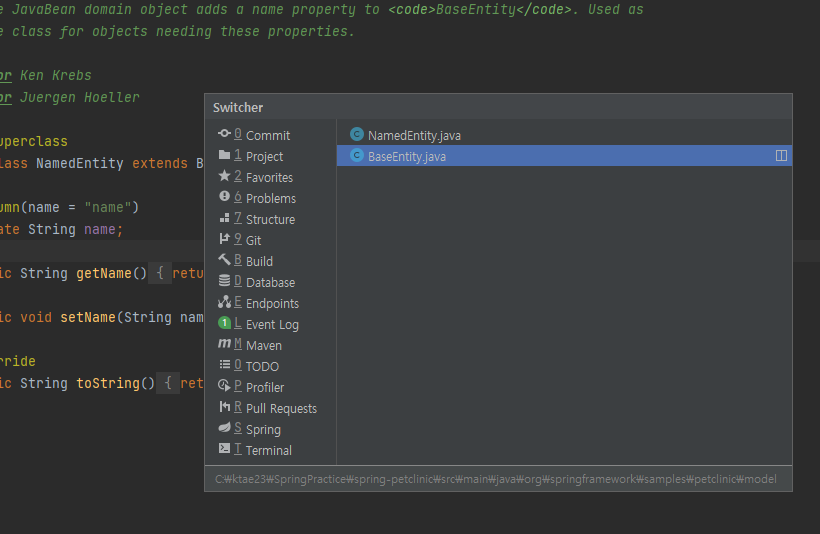Open BaseEntity.java in split view icon
This screenshot has width=820, height=534.
(x=781, y=155)
